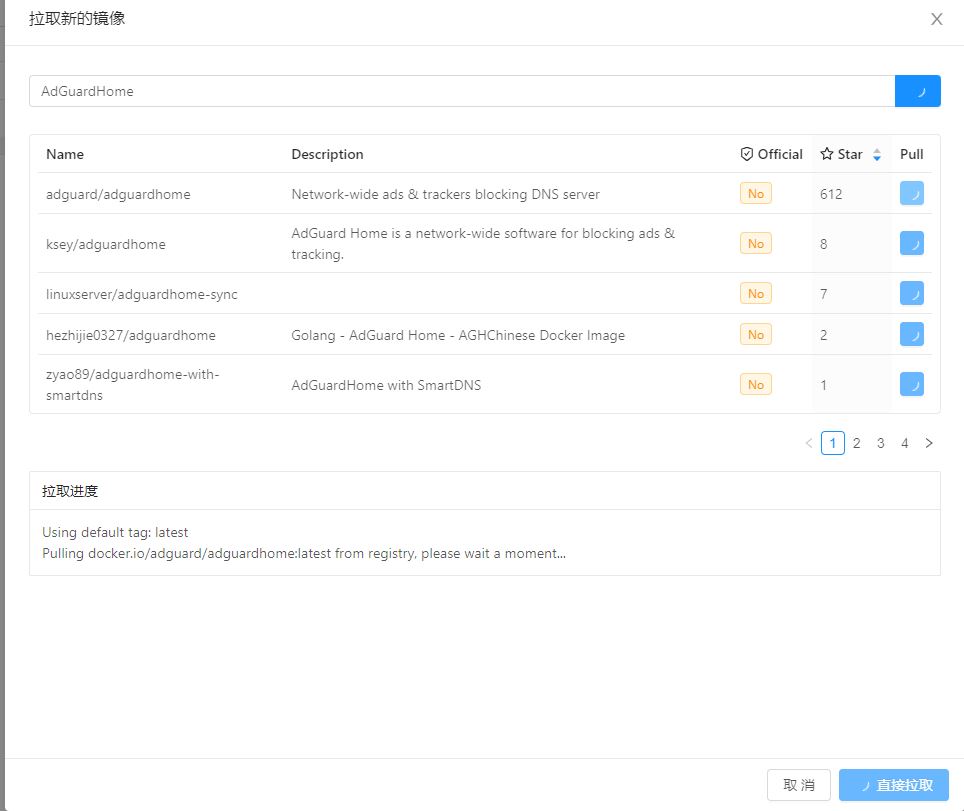
Task: Click the No official tag for zyao89/adguardhome-with-smartdns
Action: pos(756,384)
